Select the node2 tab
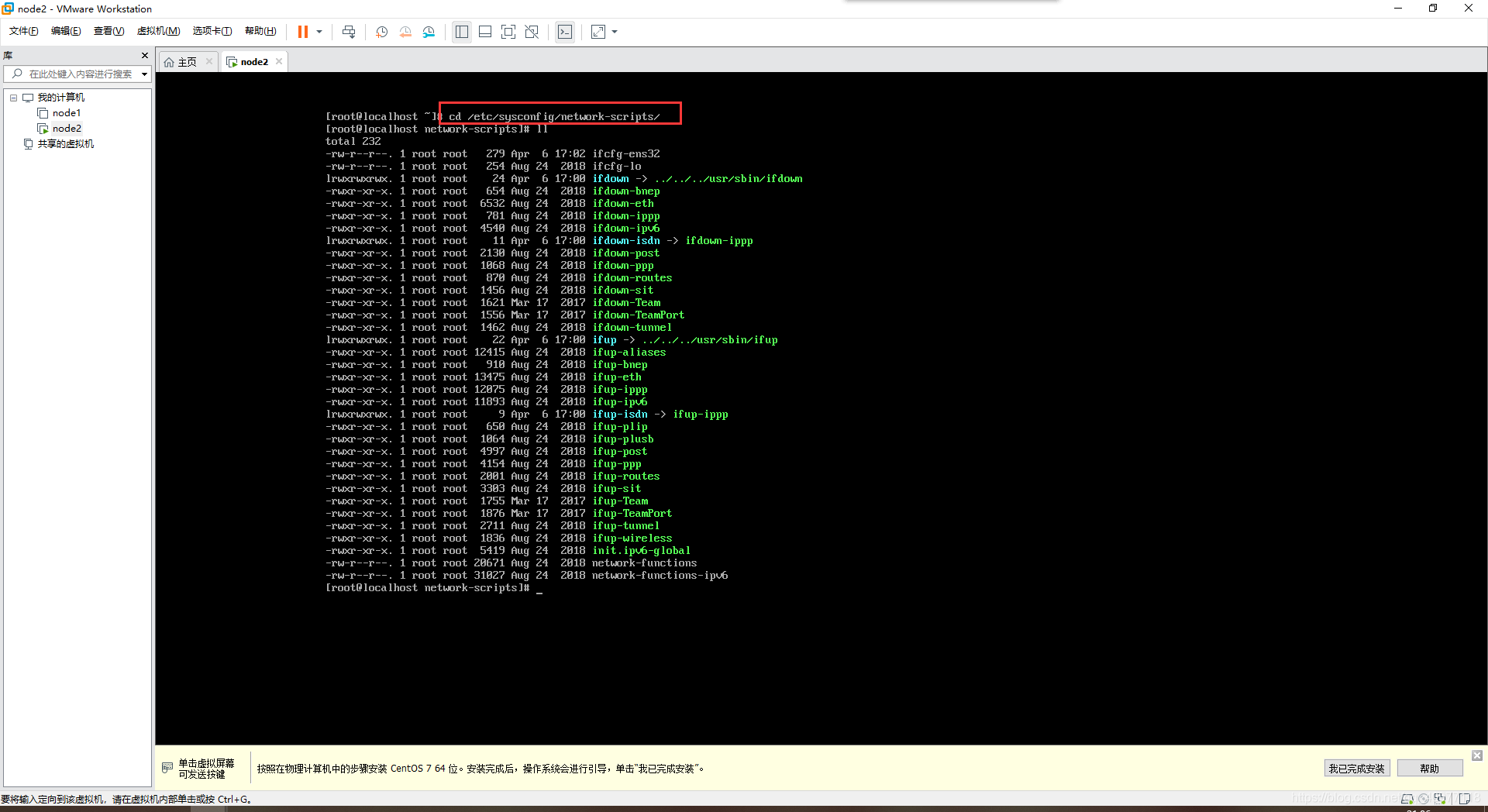1488x812 pixels. [x=254, y=62]
